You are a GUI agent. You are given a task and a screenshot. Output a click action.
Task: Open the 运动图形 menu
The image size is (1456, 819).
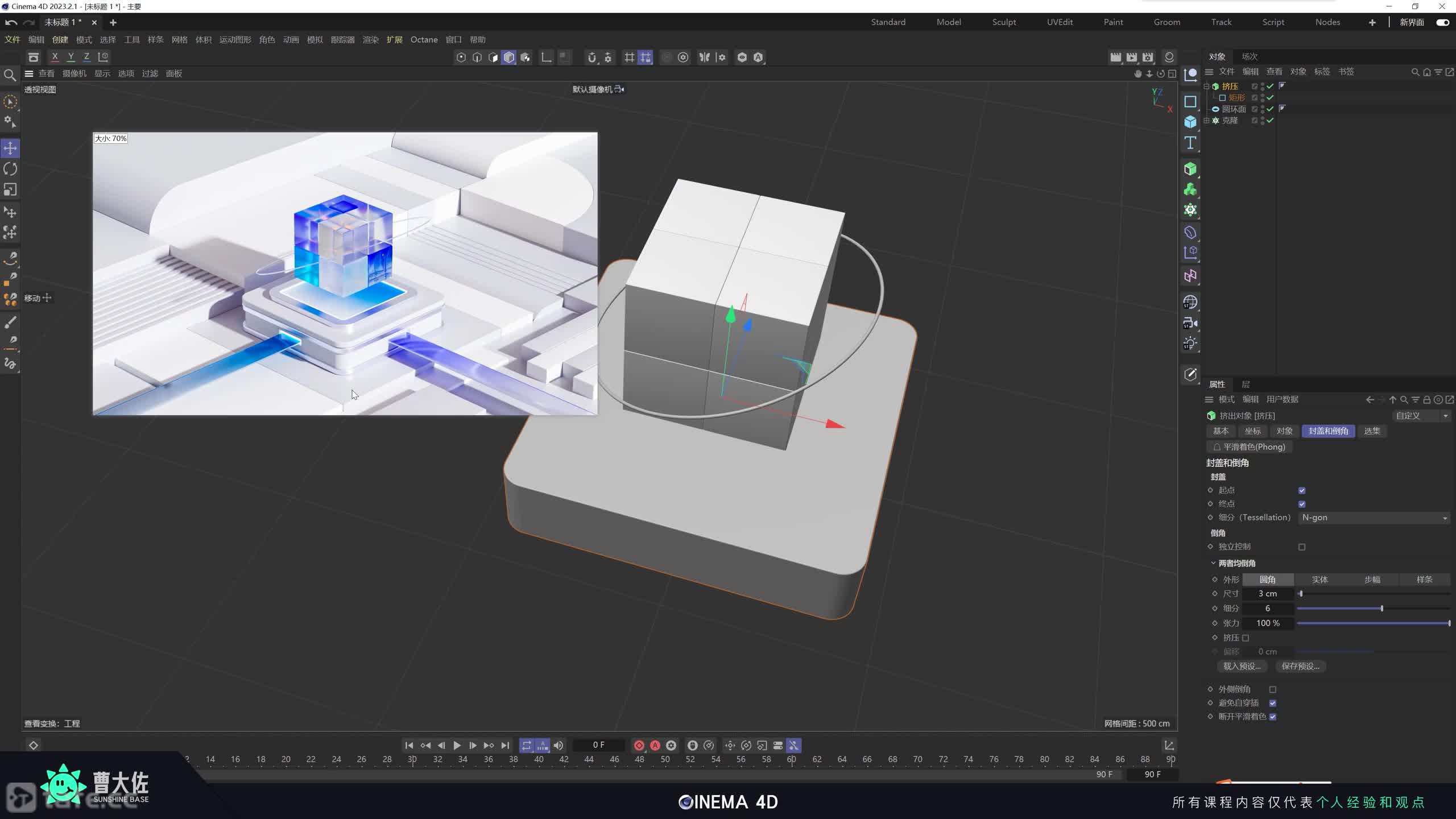coord(235,40)
